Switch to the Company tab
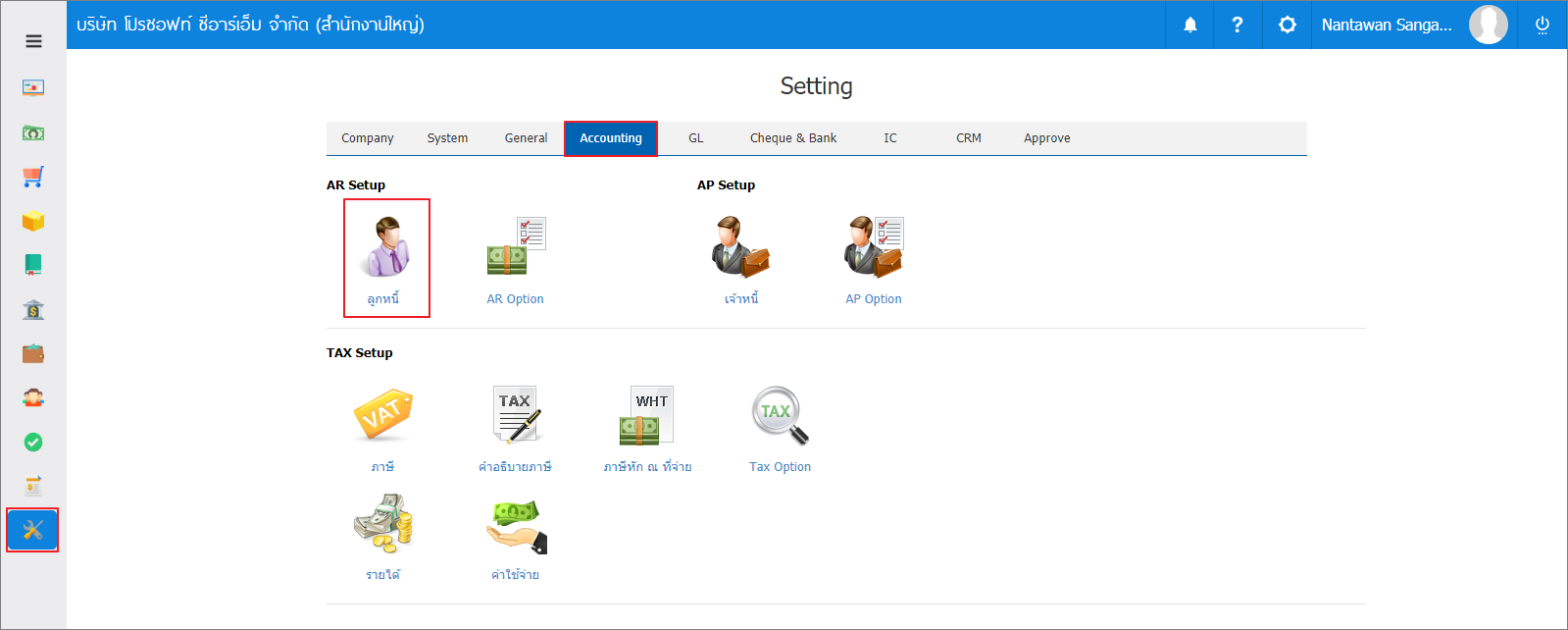This screenshot has width=1568, height=630. [x=368, y=138]
